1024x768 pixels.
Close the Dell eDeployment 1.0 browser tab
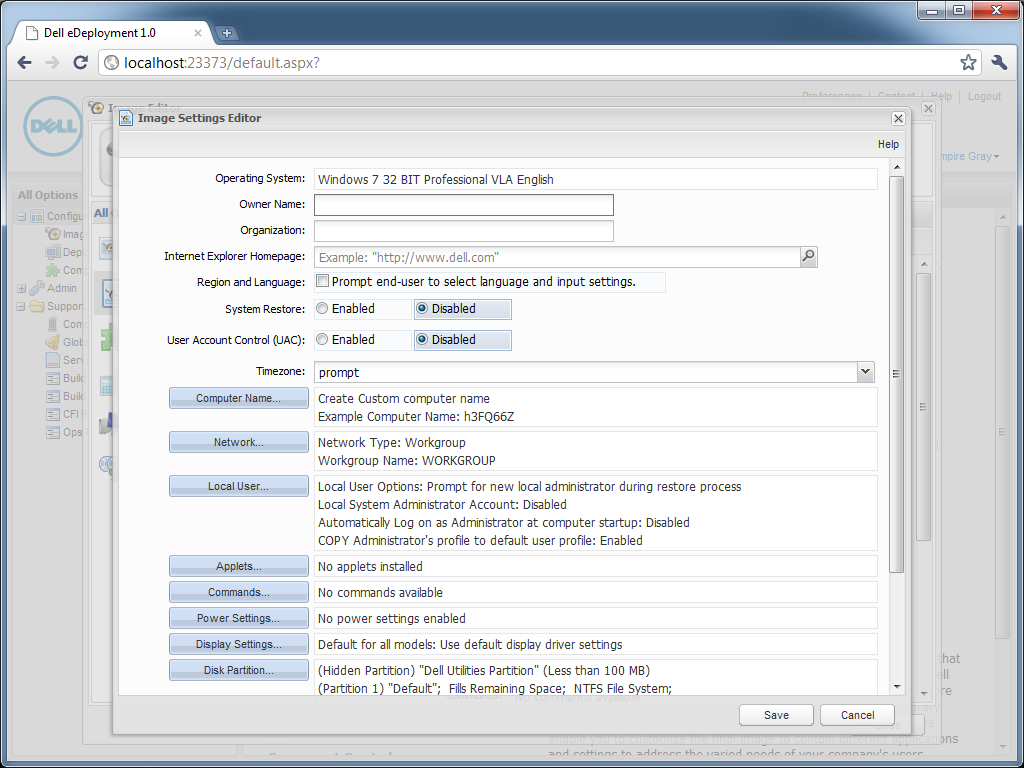tap(198, 33)
